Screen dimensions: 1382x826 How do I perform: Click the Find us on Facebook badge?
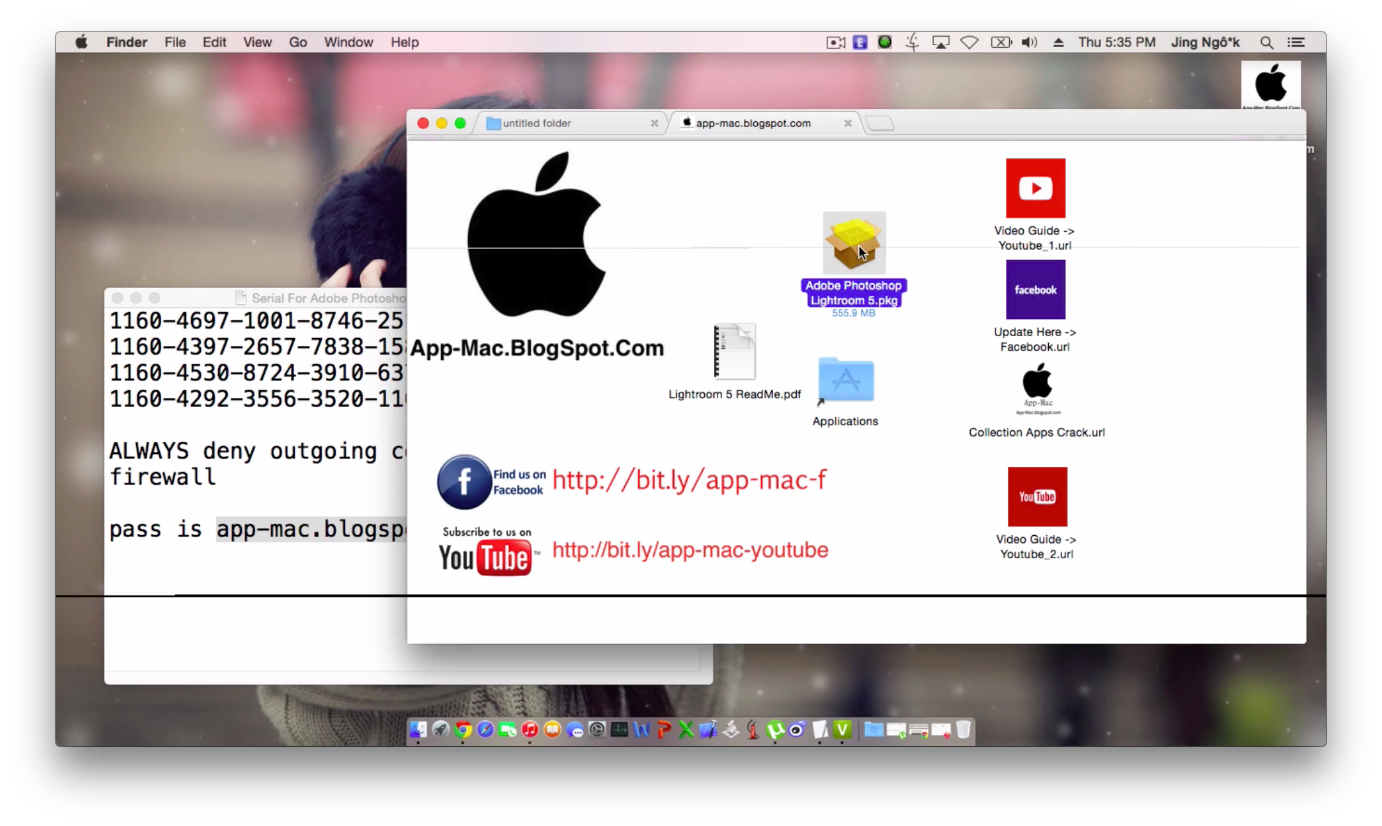point(490,482)
